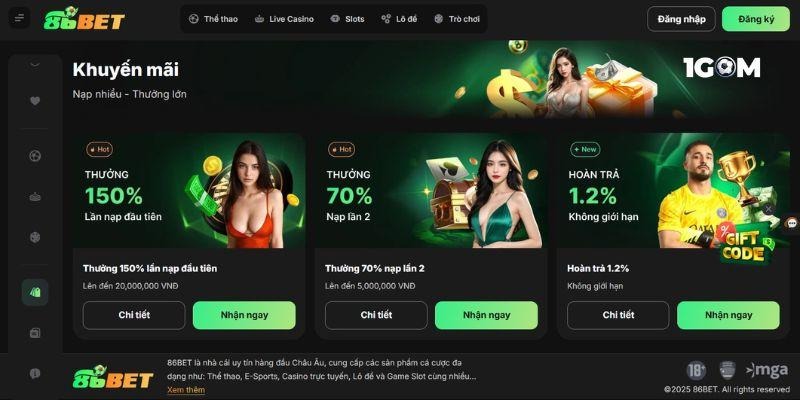Viewport: 800px width, 400px height.
Task: Open the highlighted promotions bag sidebar icon
Action: [x=35, y=292]
